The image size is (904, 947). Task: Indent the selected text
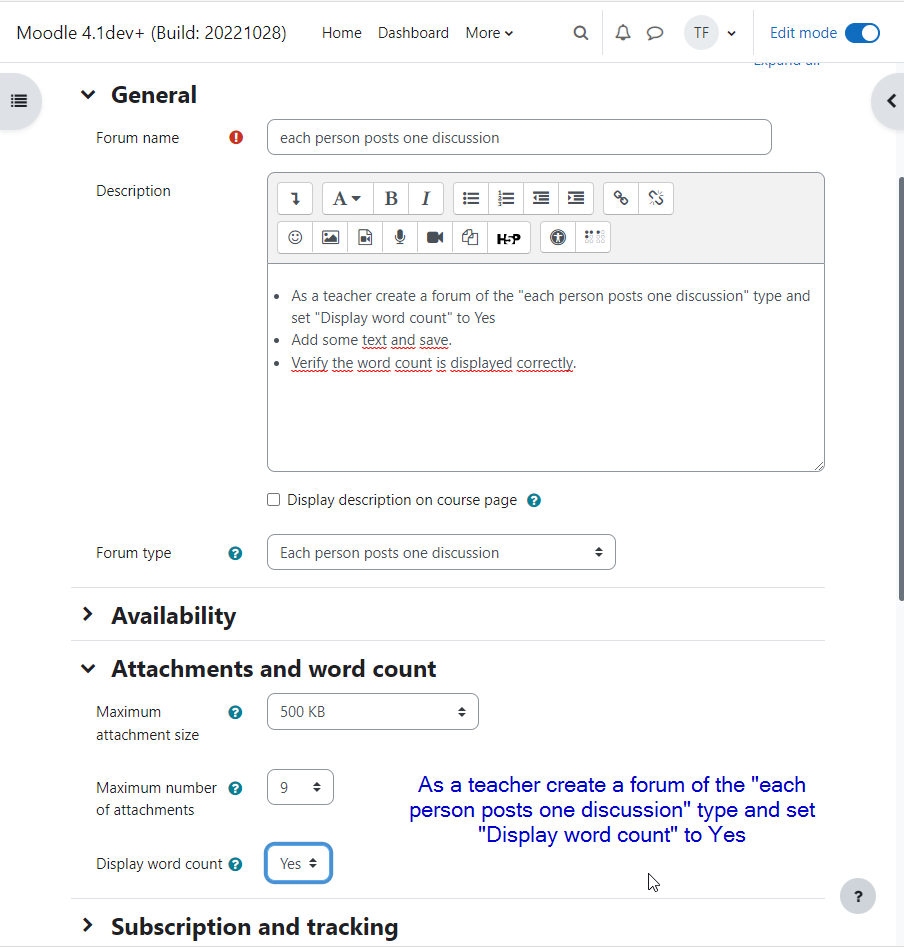[x=575, y=198]
